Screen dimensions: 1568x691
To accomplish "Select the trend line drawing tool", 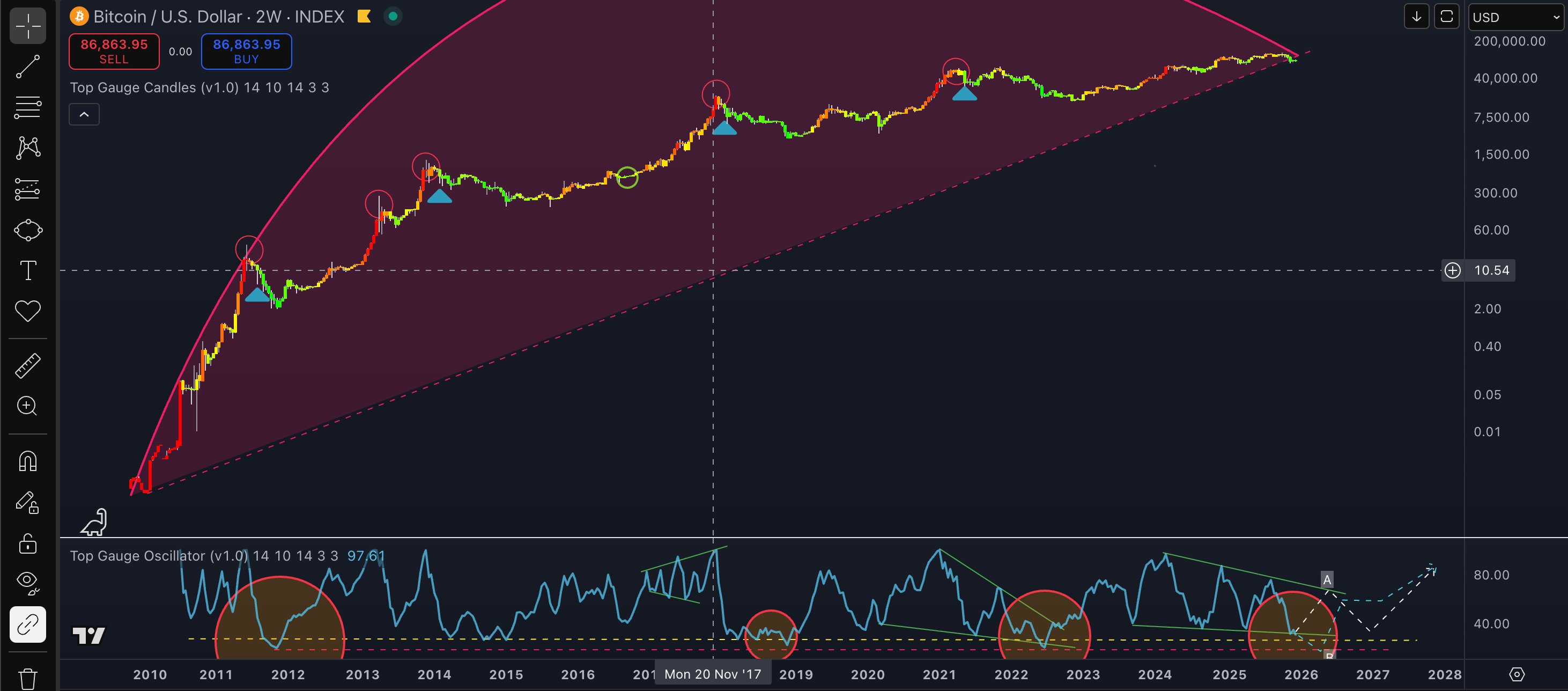I will (x=27, y=67).
